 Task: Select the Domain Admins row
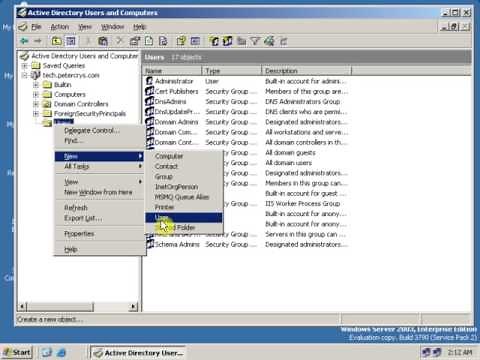247,122
